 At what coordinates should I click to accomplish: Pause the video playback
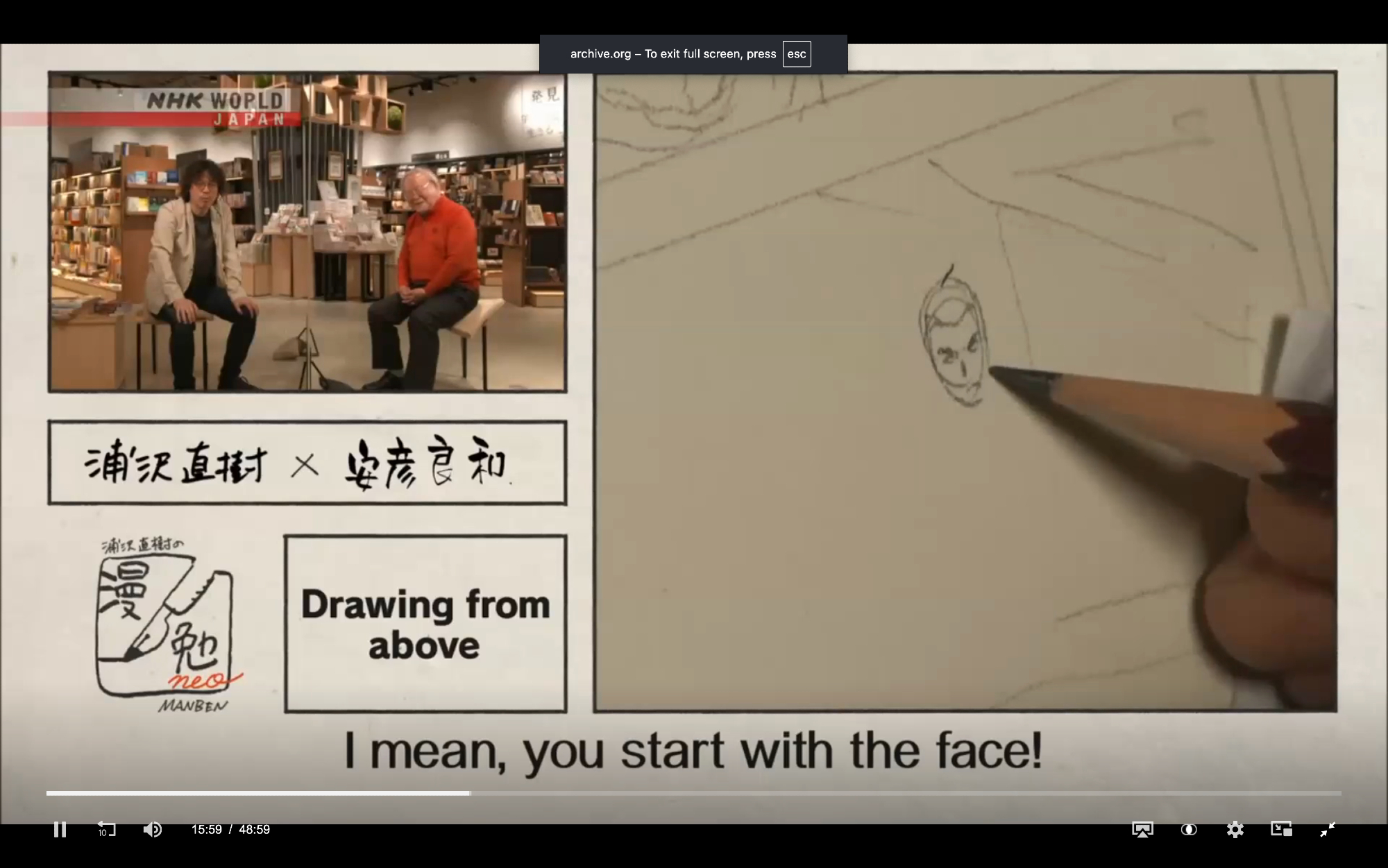(60, 829)
